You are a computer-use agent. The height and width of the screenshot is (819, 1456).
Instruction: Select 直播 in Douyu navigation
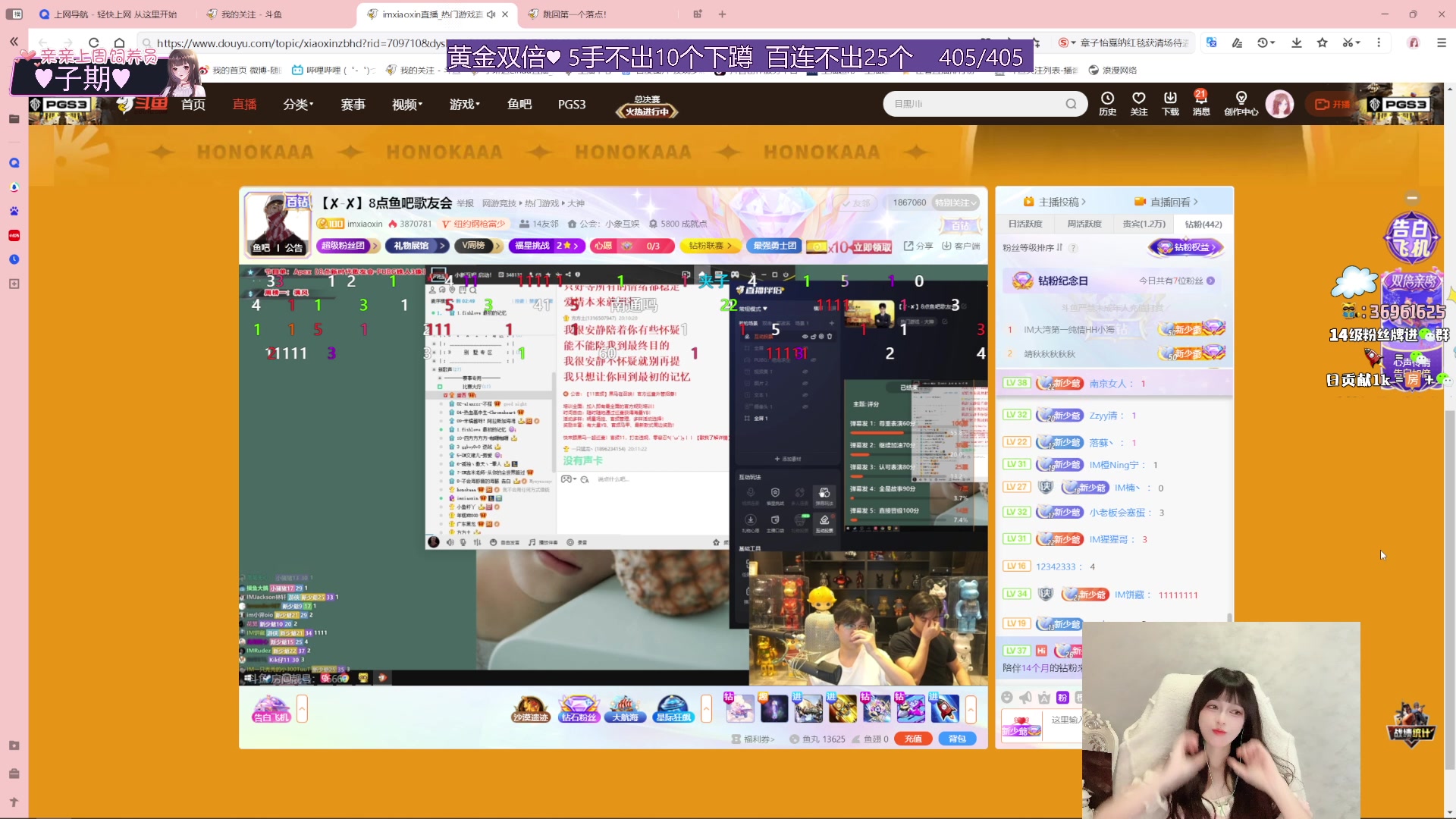[x=244, y=104]
